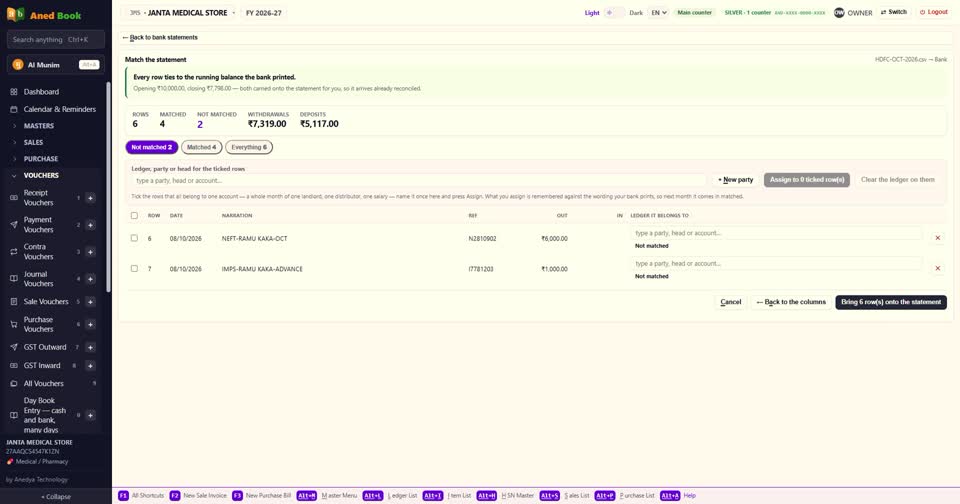
Task: Add new Journal Voucher with plus
Action: [90, 279]
